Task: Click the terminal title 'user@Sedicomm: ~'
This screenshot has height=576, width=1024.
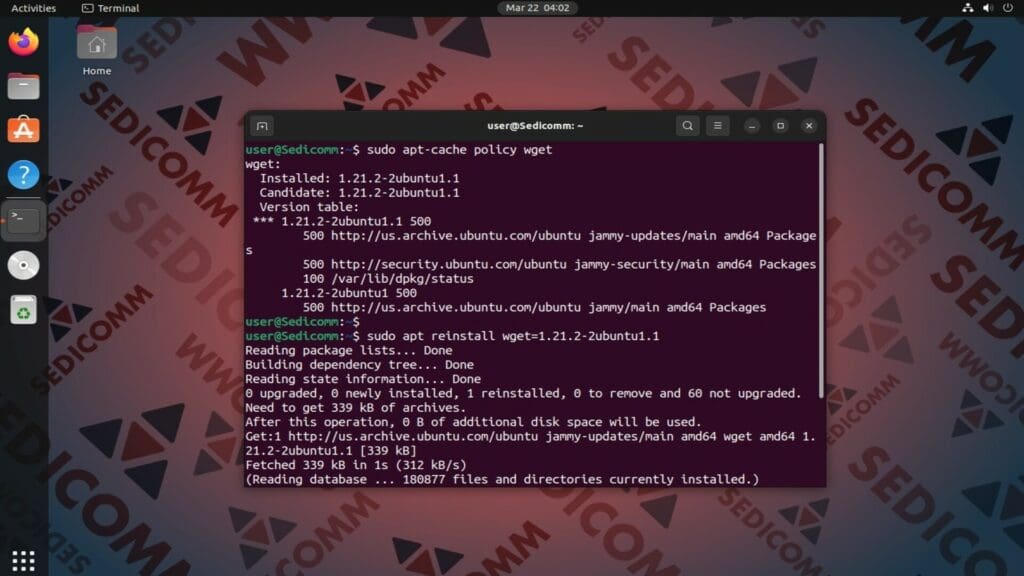Action: (x=535, y=125)
